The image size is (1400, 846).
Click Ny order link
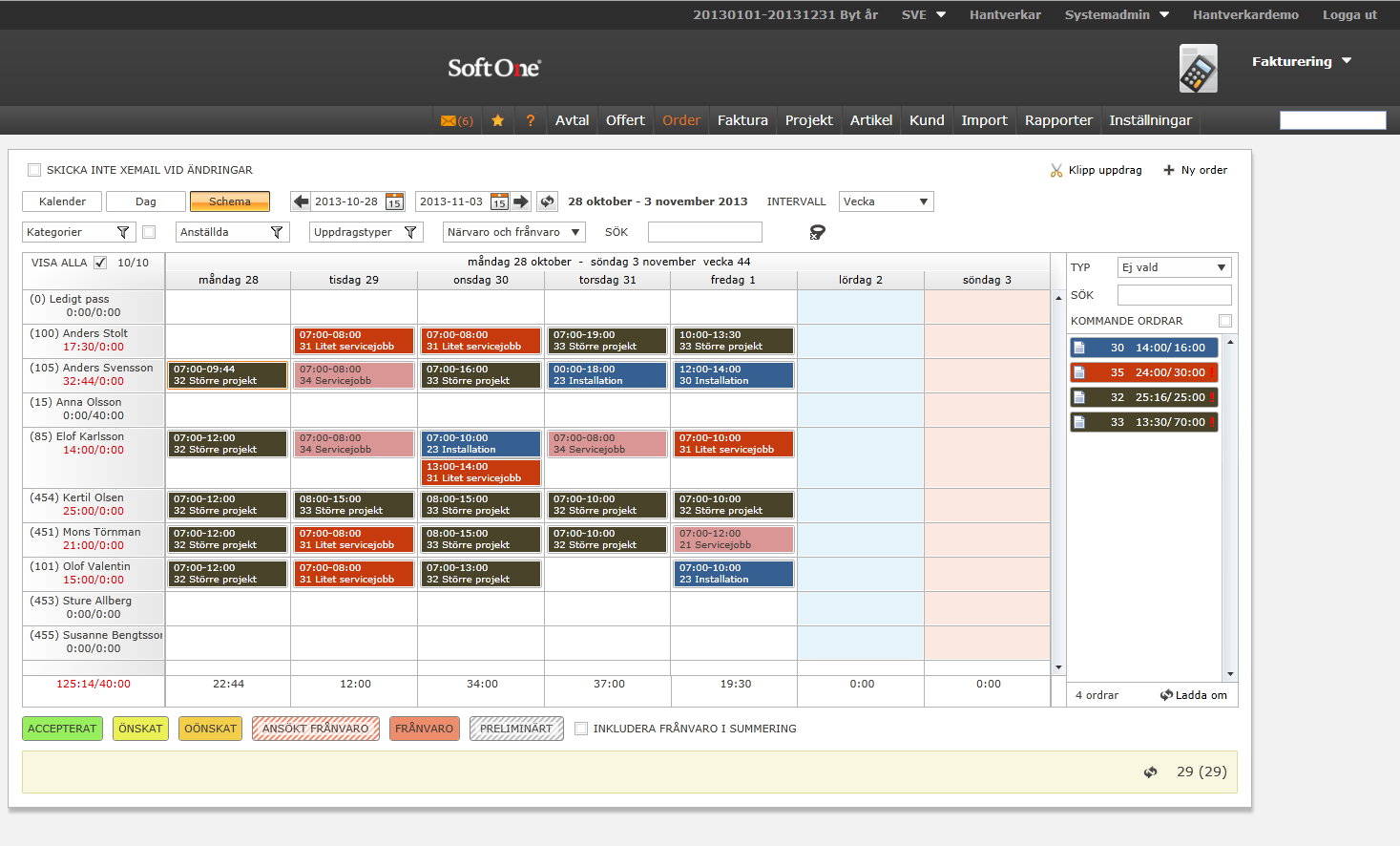click(1204, 170)
